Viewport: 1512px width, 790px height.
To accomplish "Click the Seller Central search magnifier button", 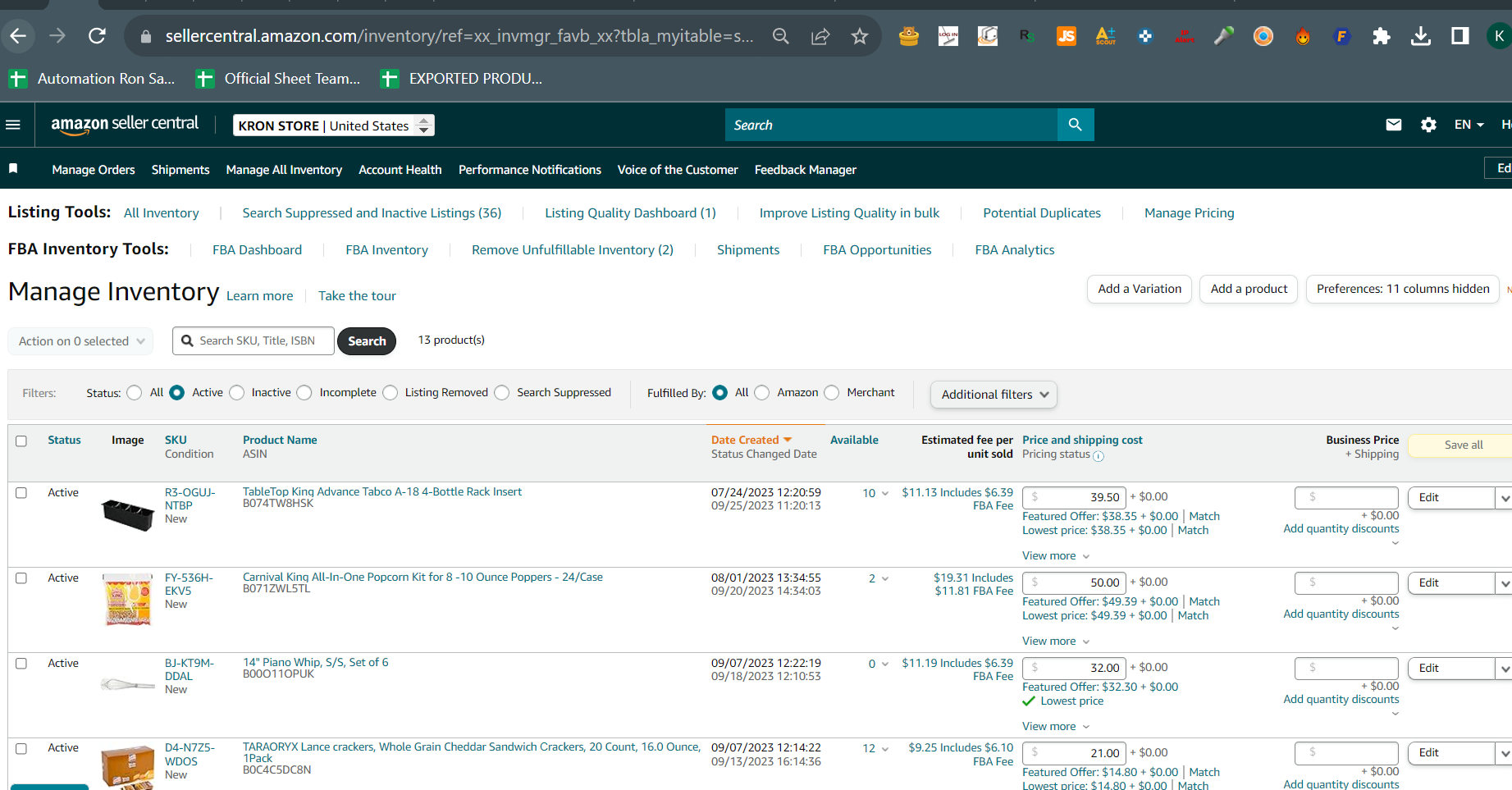I will click(x=1076, y=125).
